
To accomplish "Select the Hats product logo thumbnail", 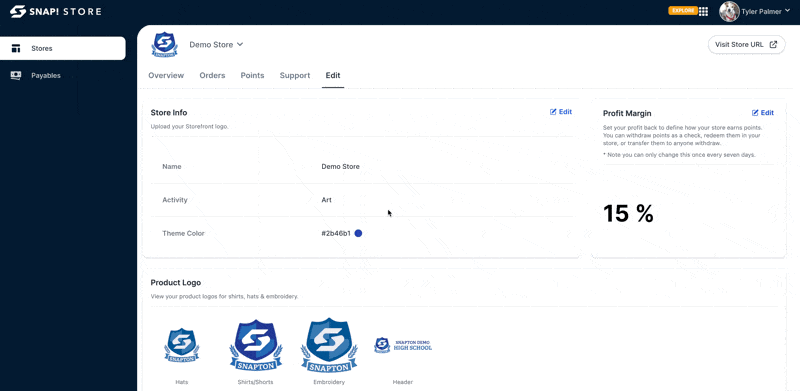I will point(182,346).
